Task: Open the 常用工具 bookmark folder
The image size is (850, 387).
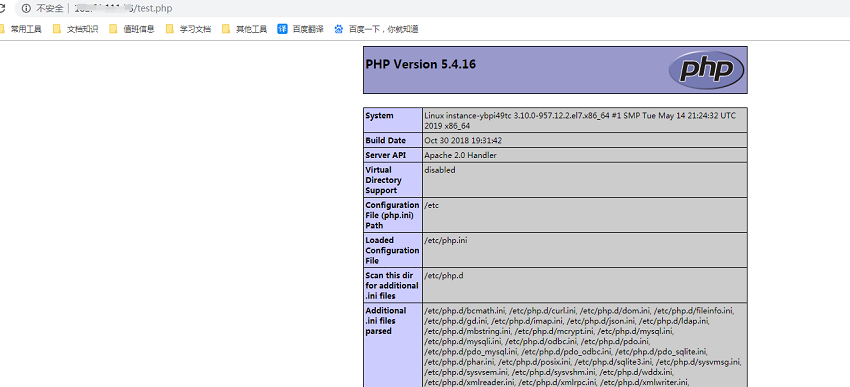Action: (x=22, y=29)
